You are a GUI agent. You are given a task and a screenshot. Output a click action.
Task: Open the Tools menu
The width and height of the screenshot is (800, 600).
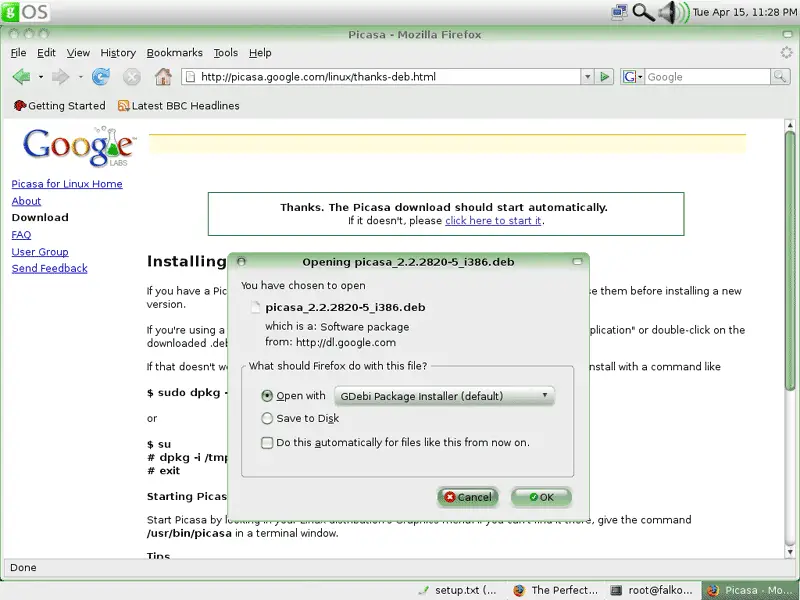click(x=226, y=53)
